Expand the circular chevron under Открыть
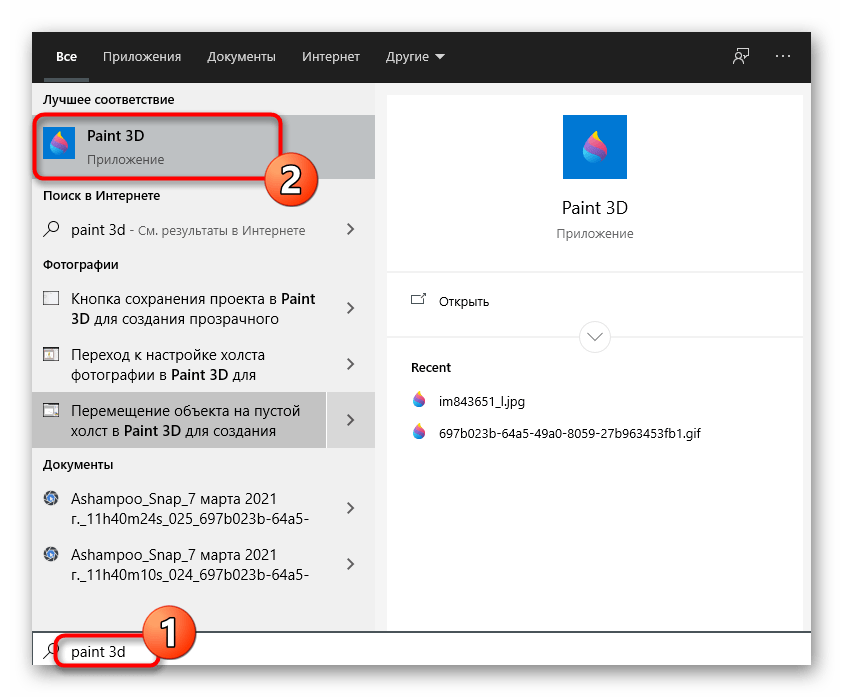Screen dimensions: 843x697 [594, 335]
